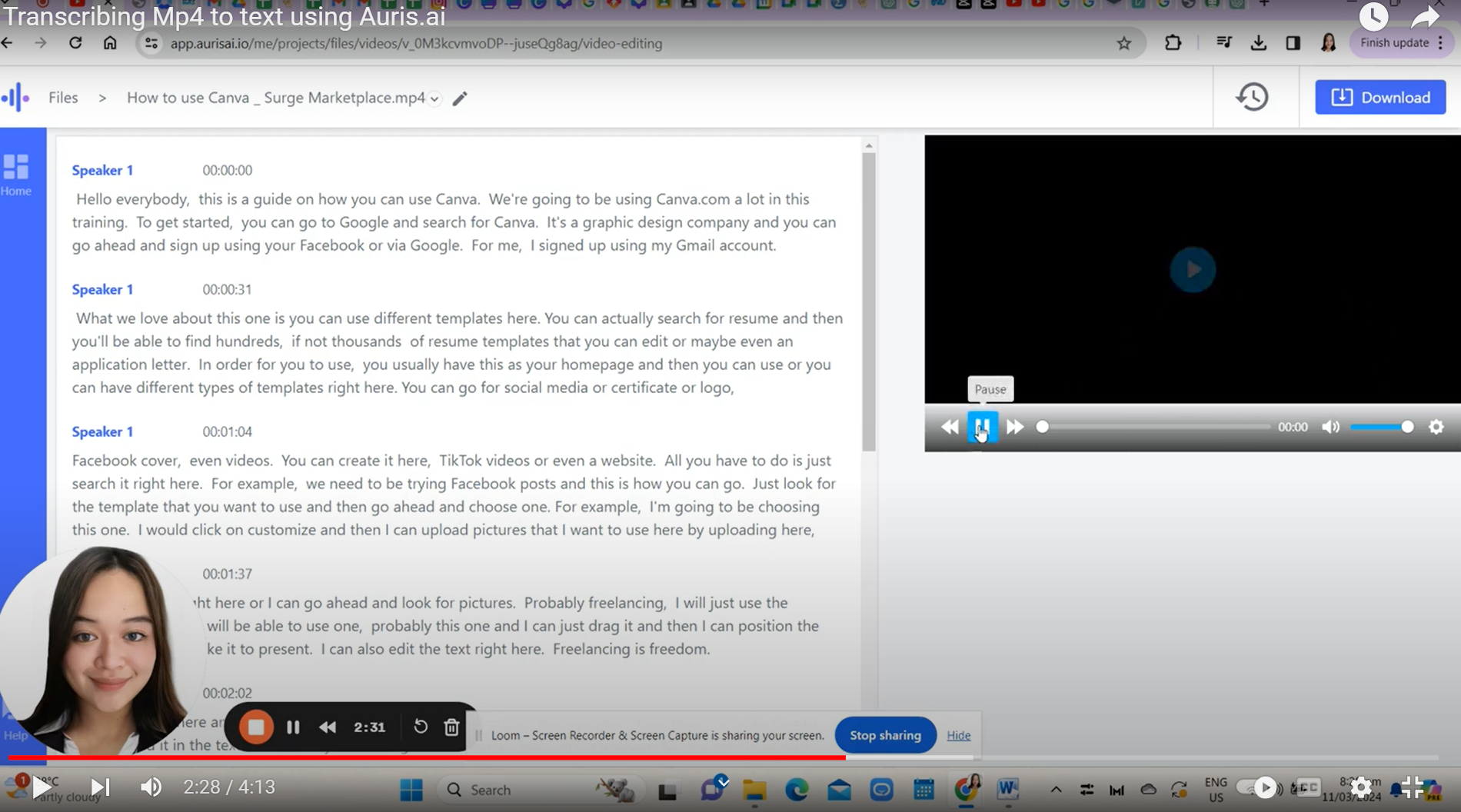
Task: Fast forward the Auris video player
Action: (1015, 427)
